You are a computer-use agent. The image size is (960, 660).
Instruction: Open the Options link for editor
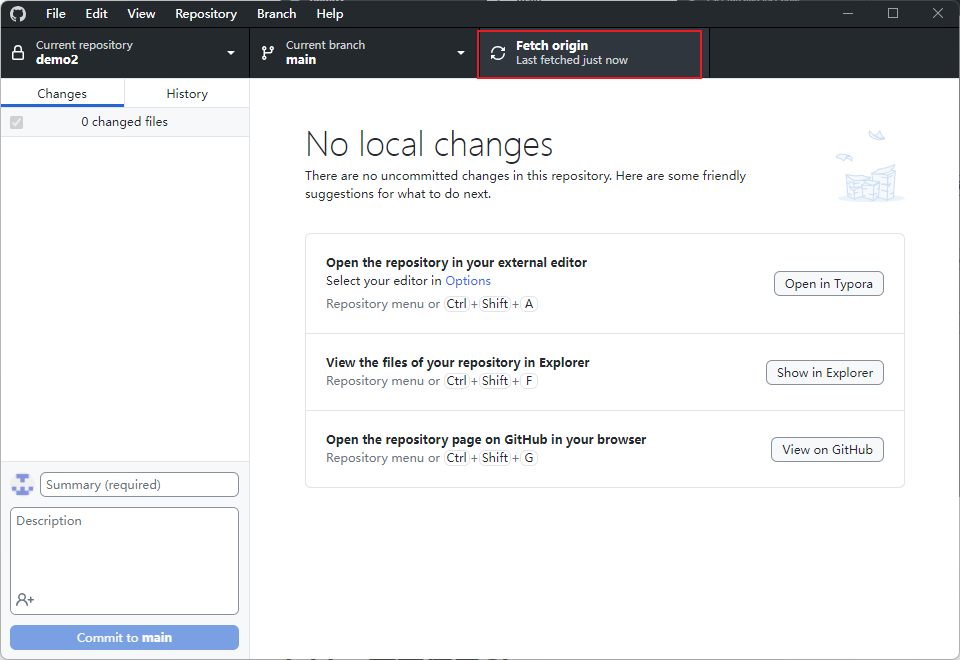point(468,281)
